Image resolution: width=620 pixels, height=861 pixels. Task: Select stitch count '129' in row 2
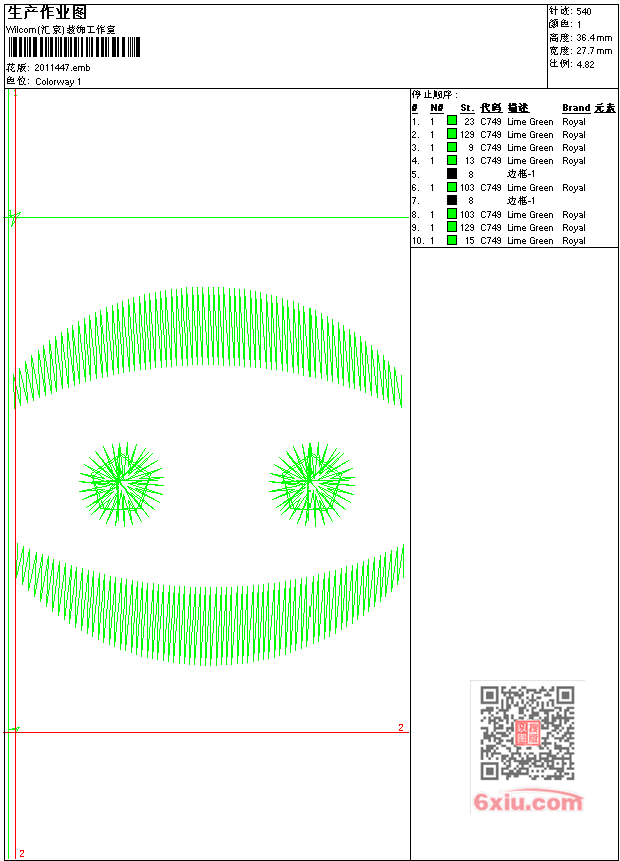click(x=467, y=135)
